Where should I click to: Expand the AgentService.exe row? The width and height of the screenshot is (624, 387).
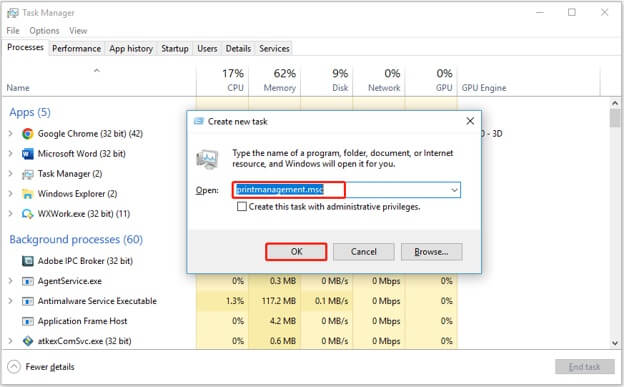pyautogui.click(x=11, y=281)
